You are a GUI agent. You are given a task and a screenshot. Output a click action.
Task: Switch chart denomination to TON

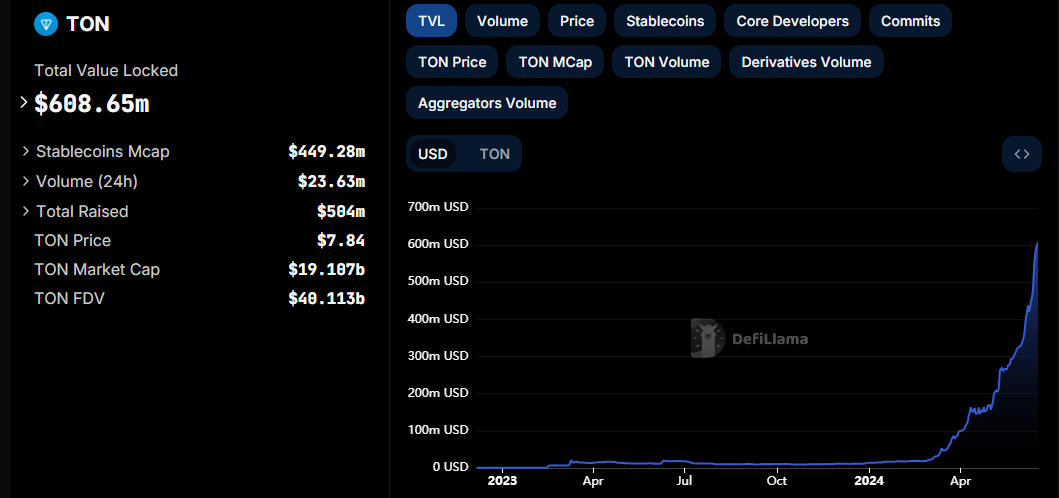coord(494,154)
